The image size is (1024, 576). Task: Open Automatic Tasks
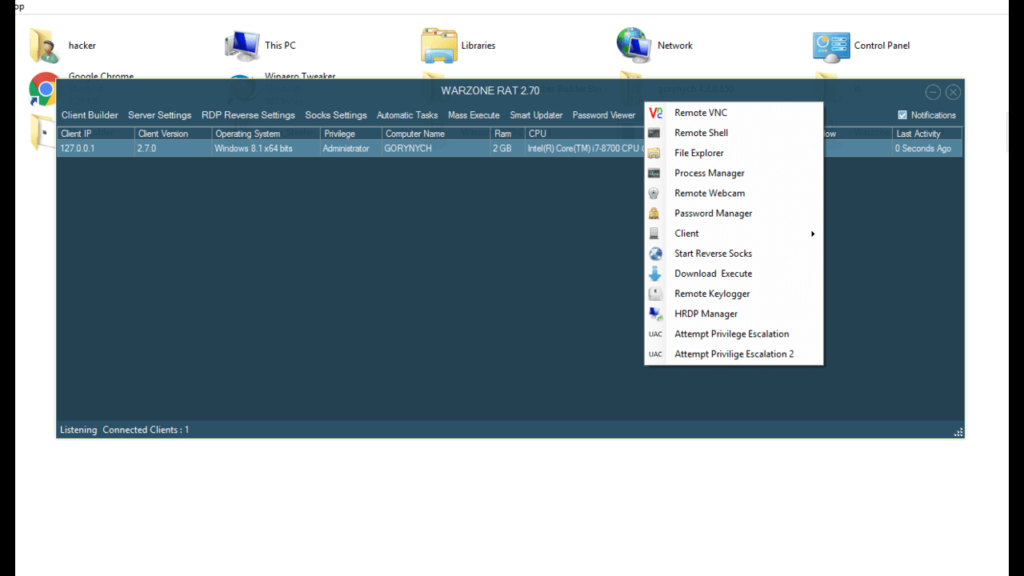[x=407, y=115]
